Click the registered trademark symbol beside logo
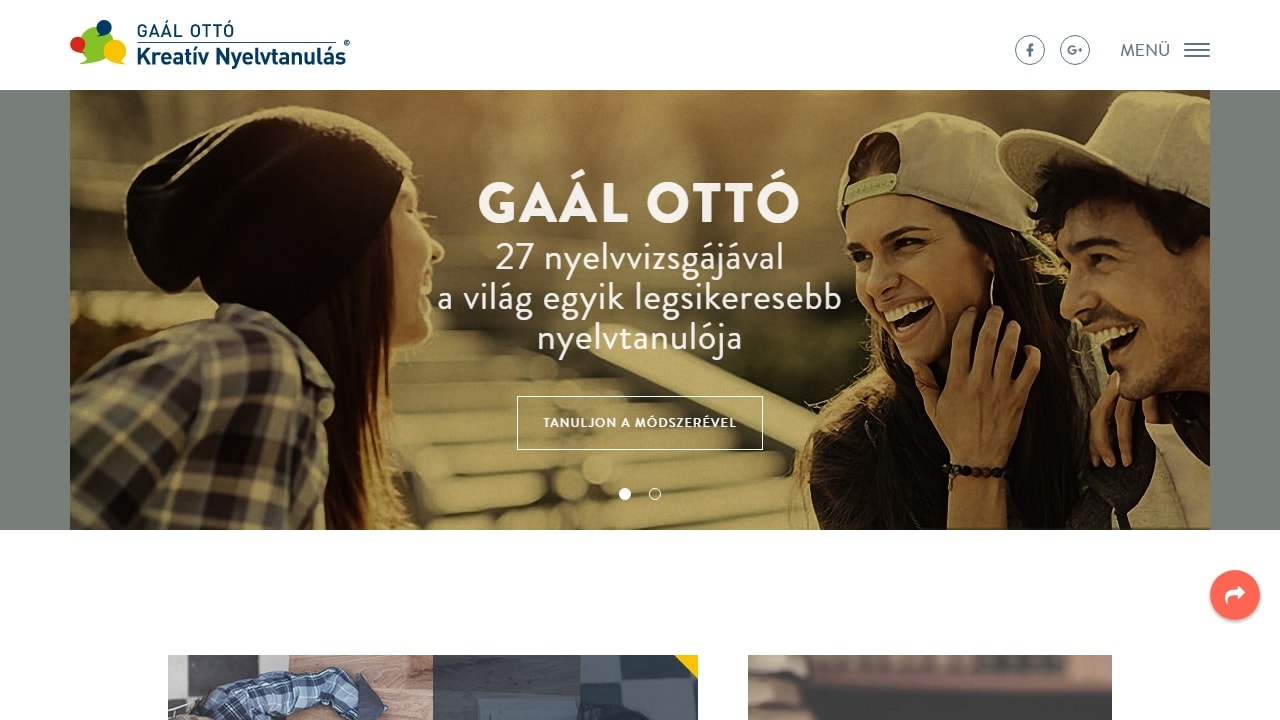The height and width of the screenshot is (720, 1280). (x=346, y=43)
